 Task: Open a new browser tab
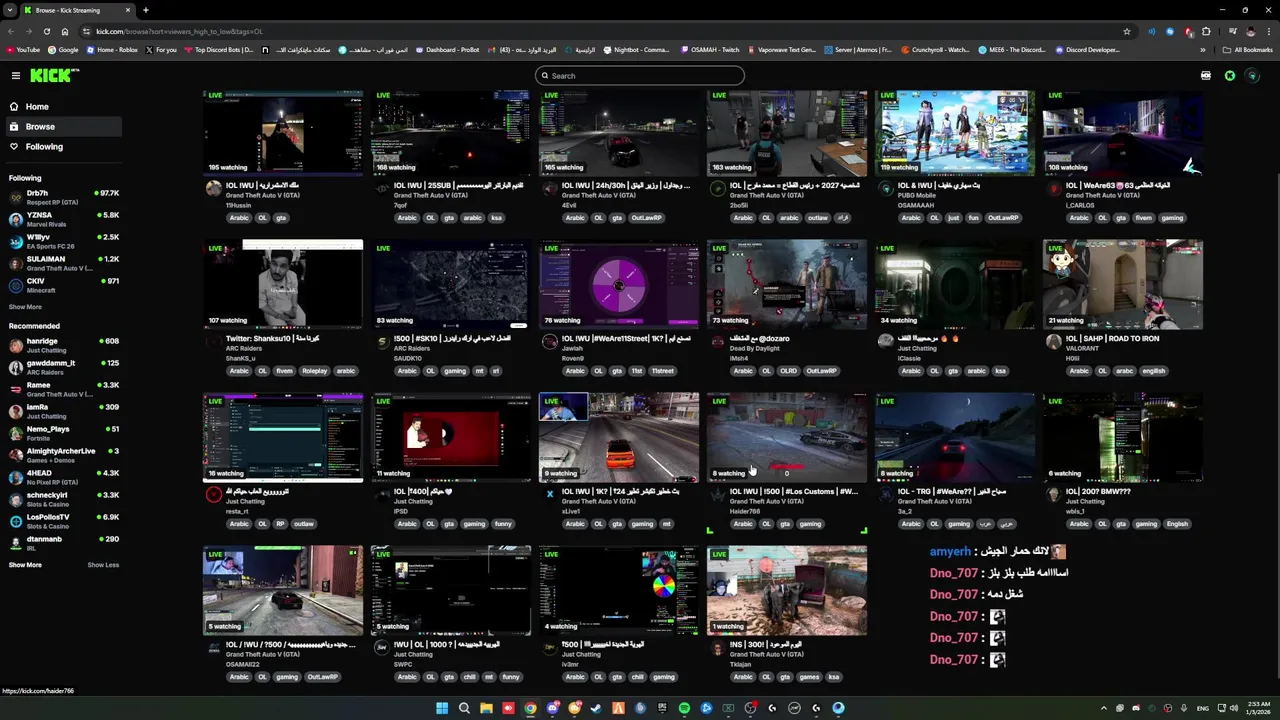click(x=145, y=10)
